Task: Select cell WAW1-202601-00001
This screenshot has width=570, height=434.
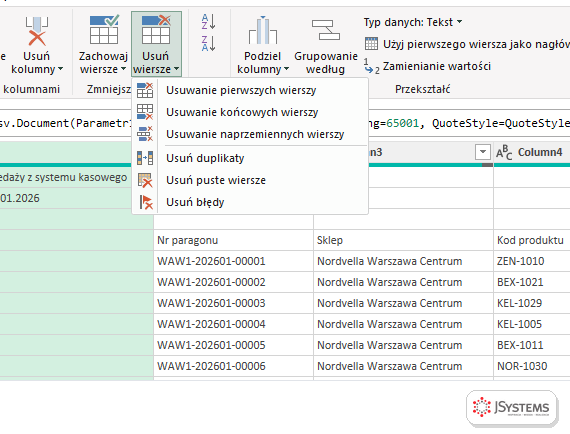Action: pyautogui.click(x=233, y=261)
